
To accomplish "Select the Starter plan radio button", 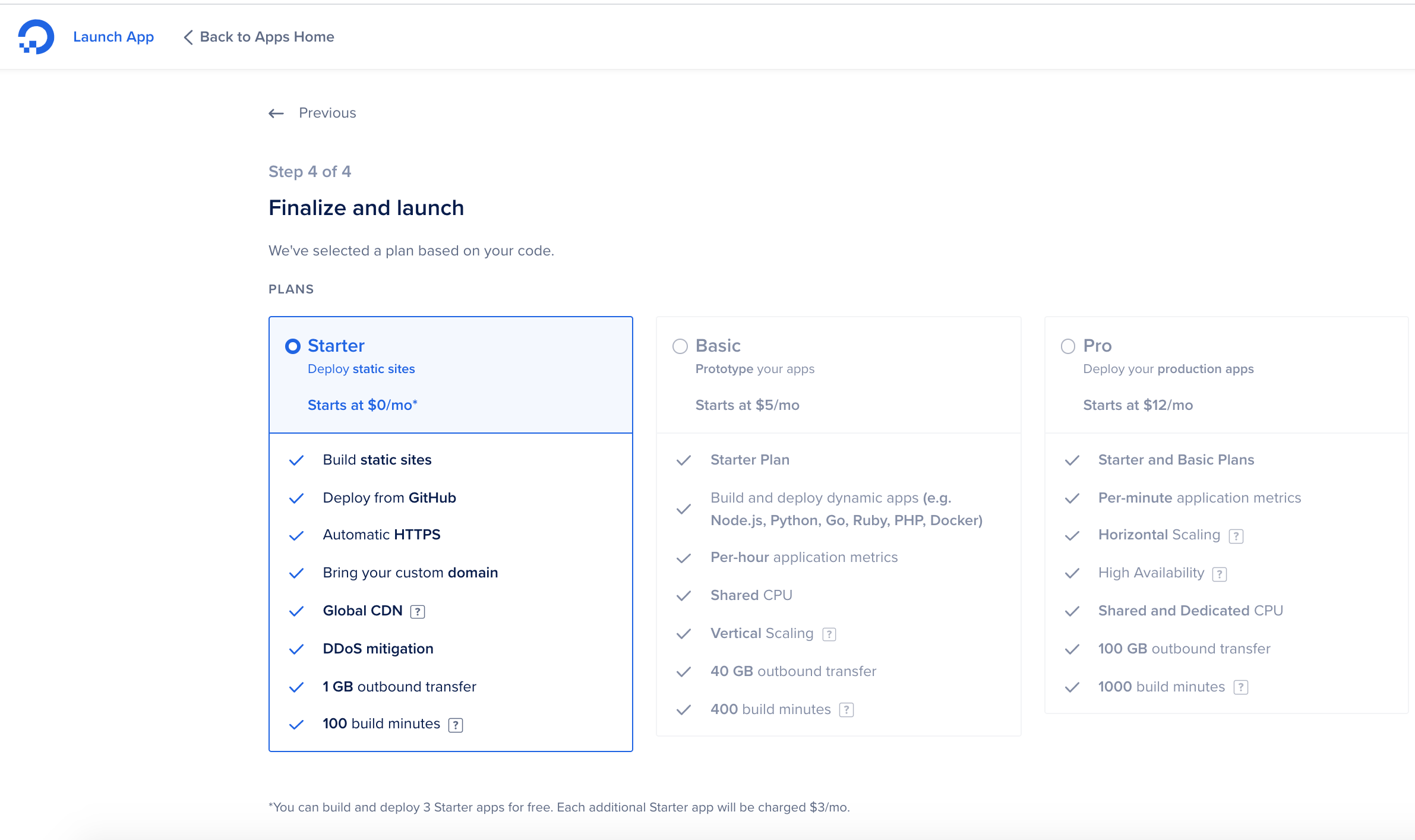I will pyautogui.click(x=293, y=346).
